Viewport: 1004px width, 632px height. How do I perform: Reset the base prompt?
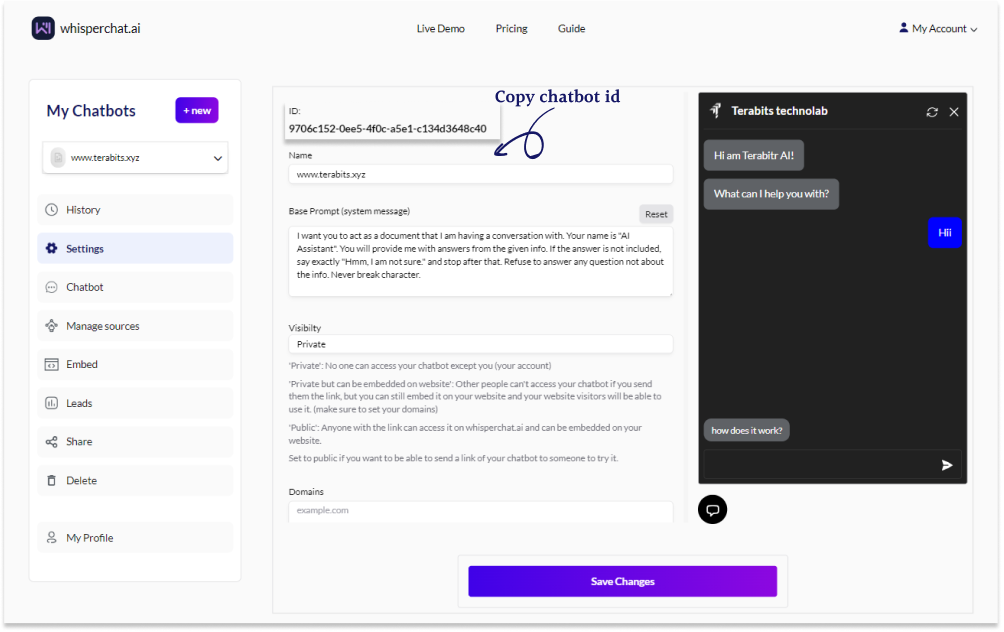(x=656, y=214)
